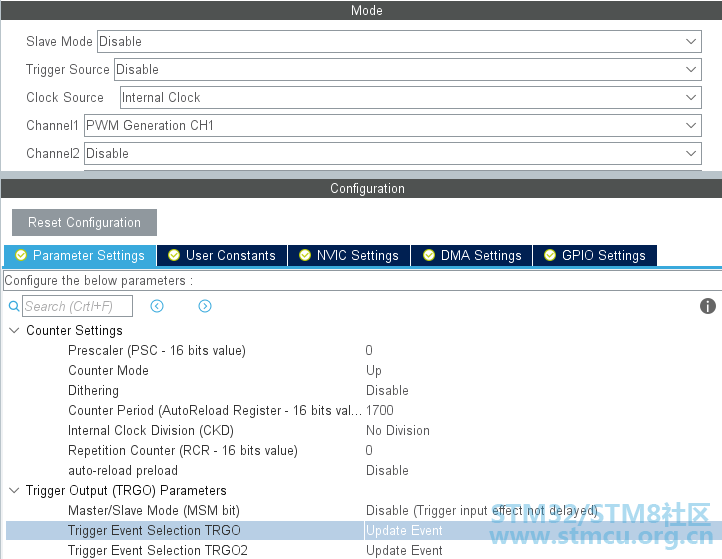Click the Counter Mode row label
Screen dimensions: 722x559
[x=108, y=371]
